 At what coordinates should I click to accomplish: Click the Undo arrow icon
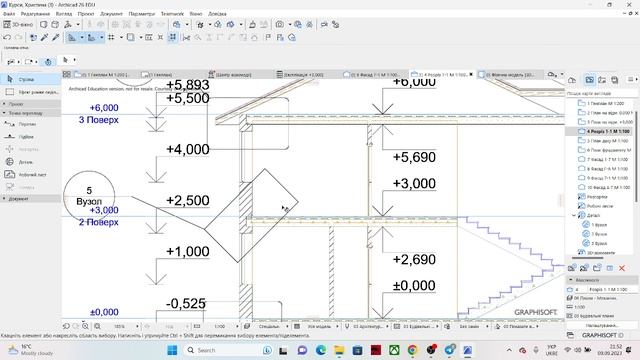tap(7, 38)
